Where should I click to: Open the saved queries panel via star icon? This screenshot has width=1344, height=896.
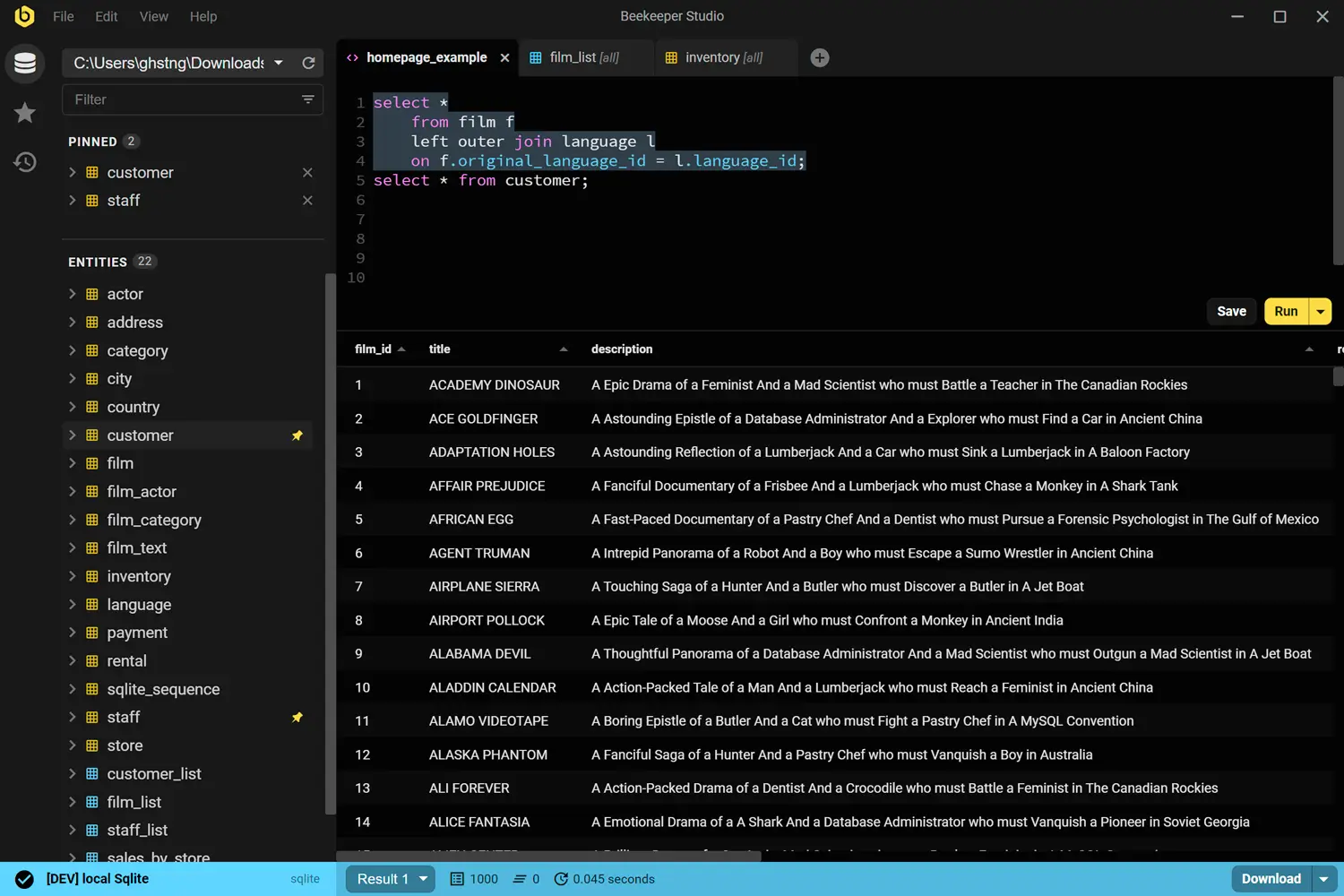(24, 113)
